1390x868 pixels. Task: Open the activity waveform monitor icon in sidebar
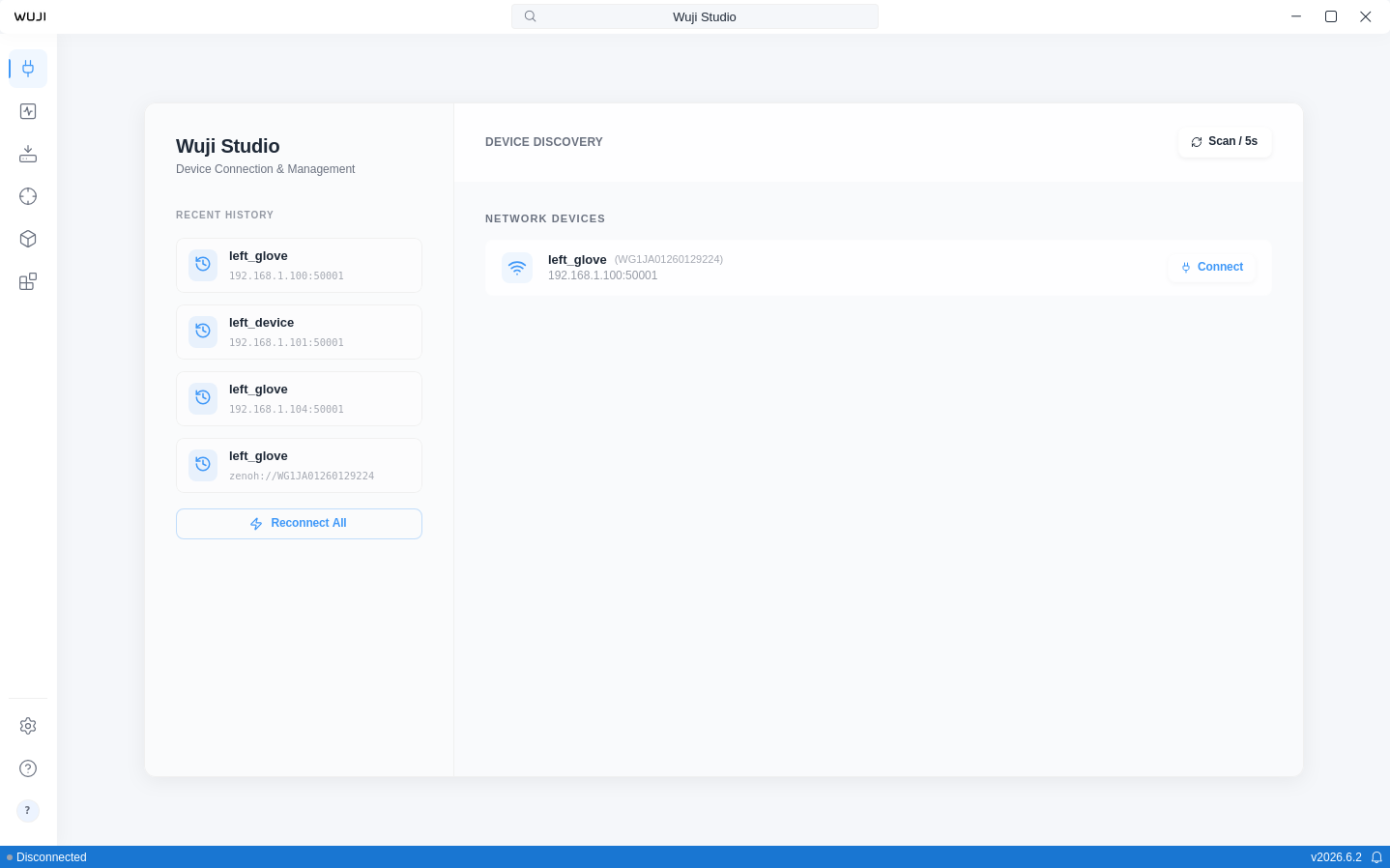[x=28, y=111]
